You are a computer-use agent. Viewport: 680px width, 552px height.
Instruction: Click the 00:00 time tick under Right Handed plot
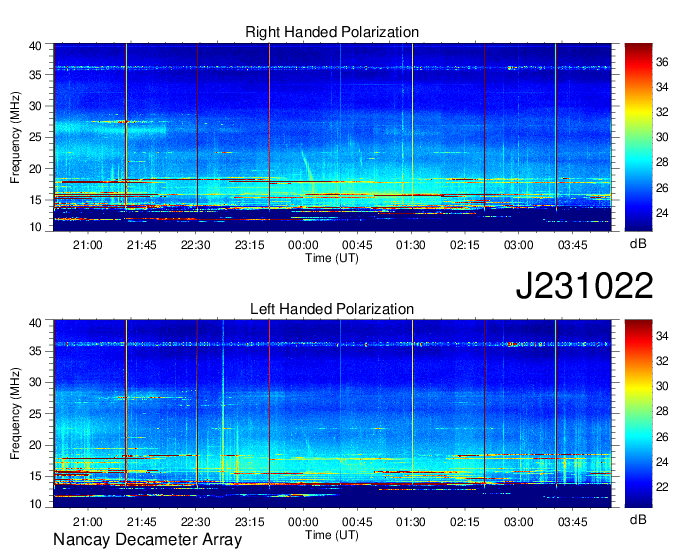[x=303, y=245]
